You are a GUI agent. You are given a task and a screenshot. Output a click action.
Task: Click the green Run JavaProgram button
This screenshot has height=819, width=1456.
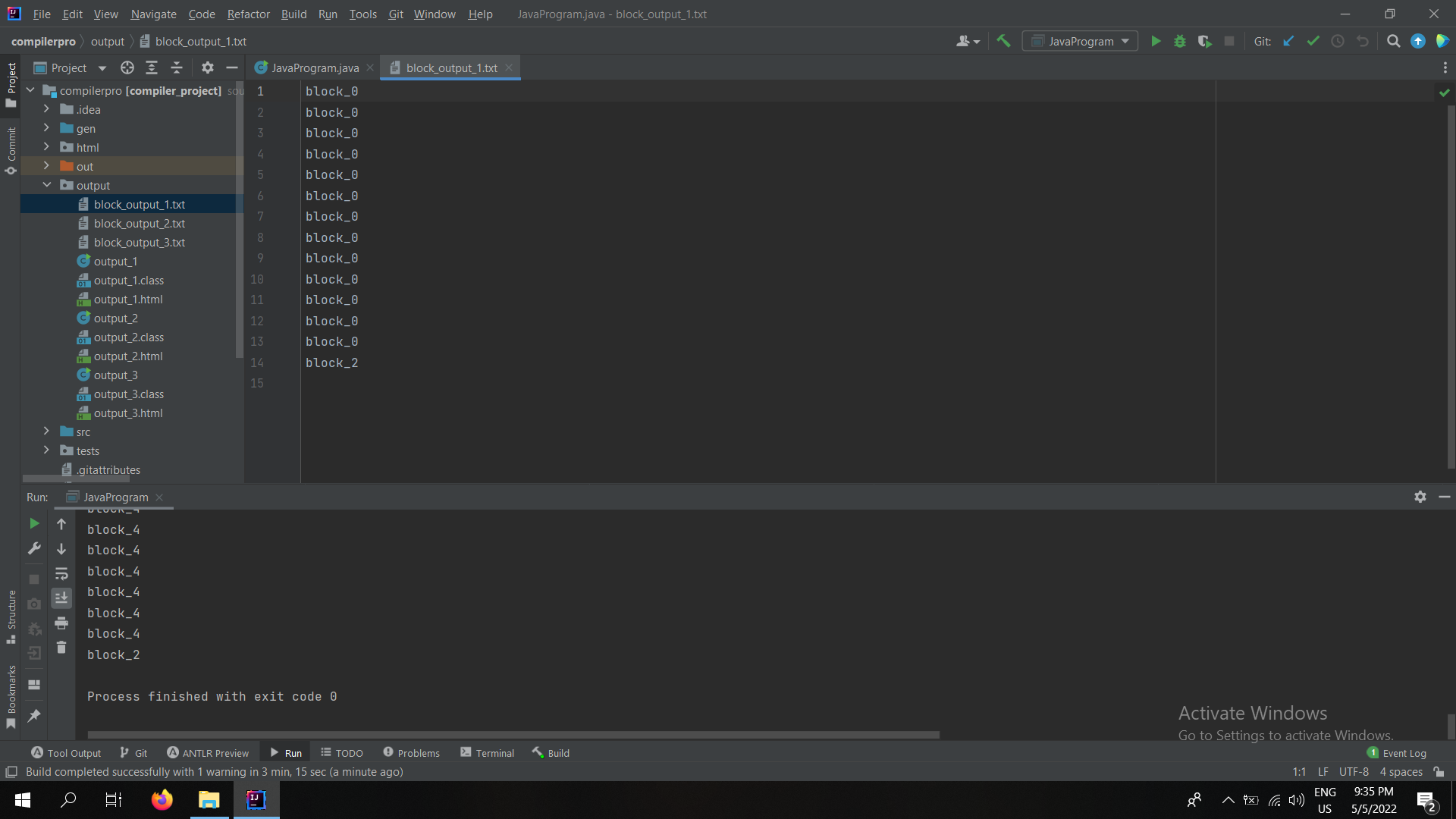1156,42
